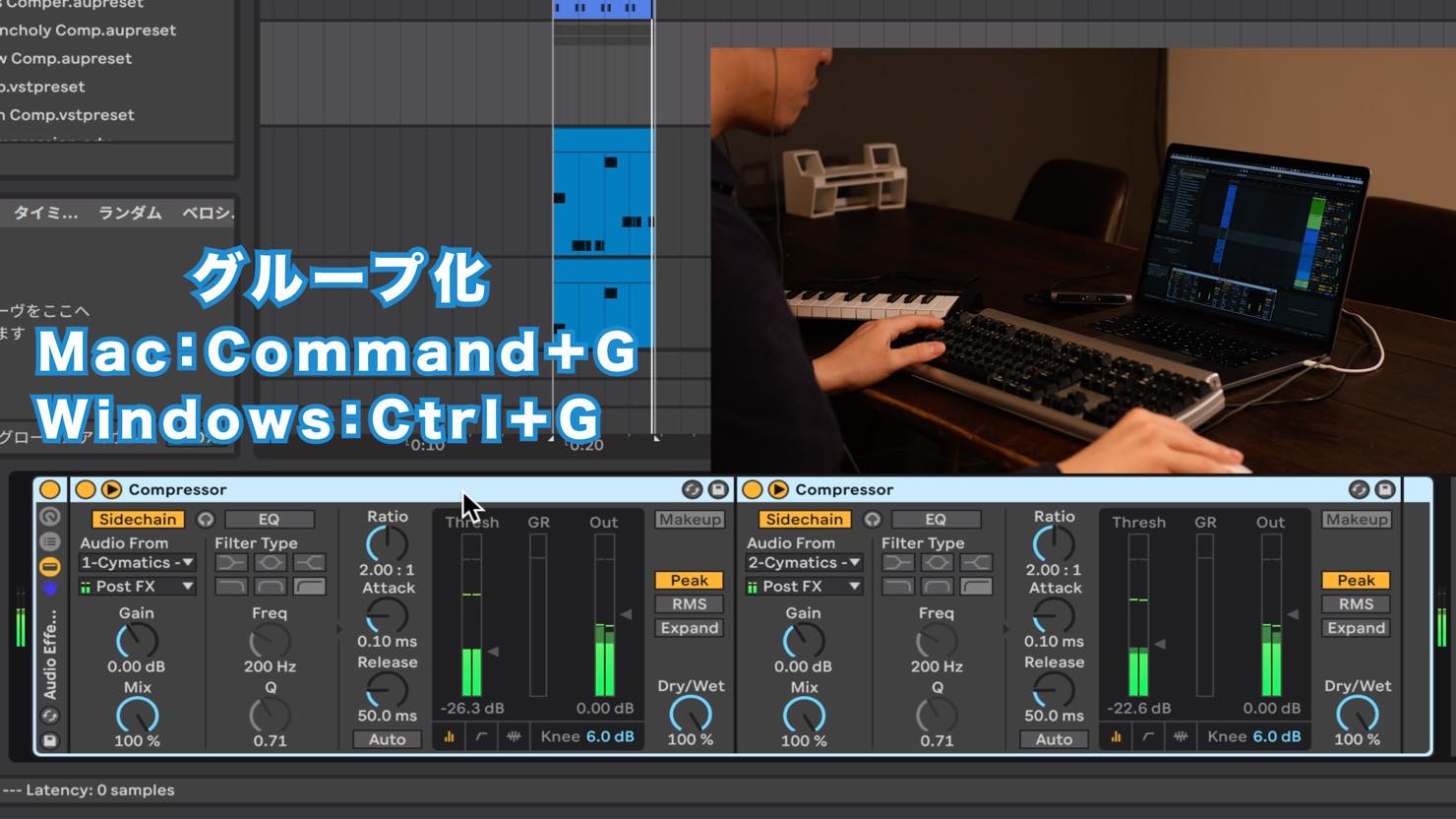
Task: Select Peak mode on the first Compressor
Action: [x=690, y=580]
